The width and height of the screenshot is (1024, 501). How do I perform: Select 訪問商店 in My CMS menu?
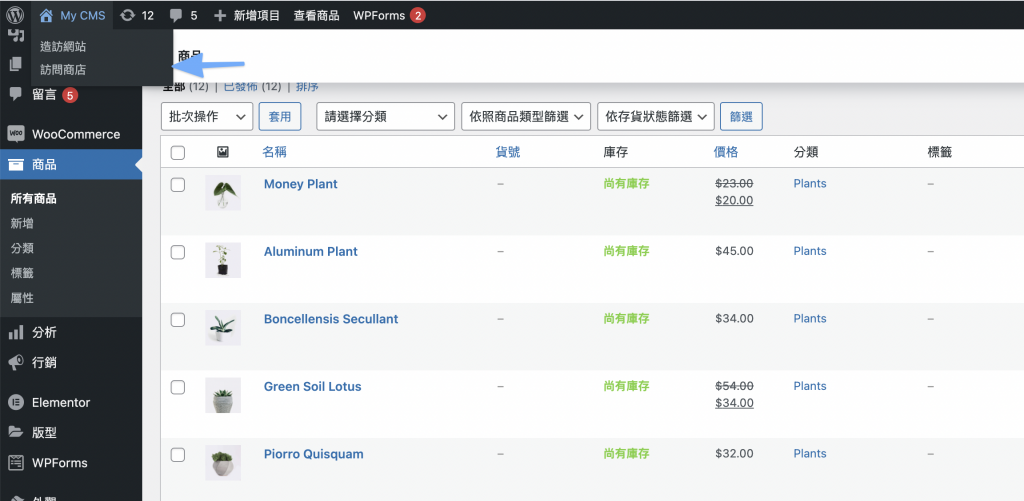click(x=63, y=69)
